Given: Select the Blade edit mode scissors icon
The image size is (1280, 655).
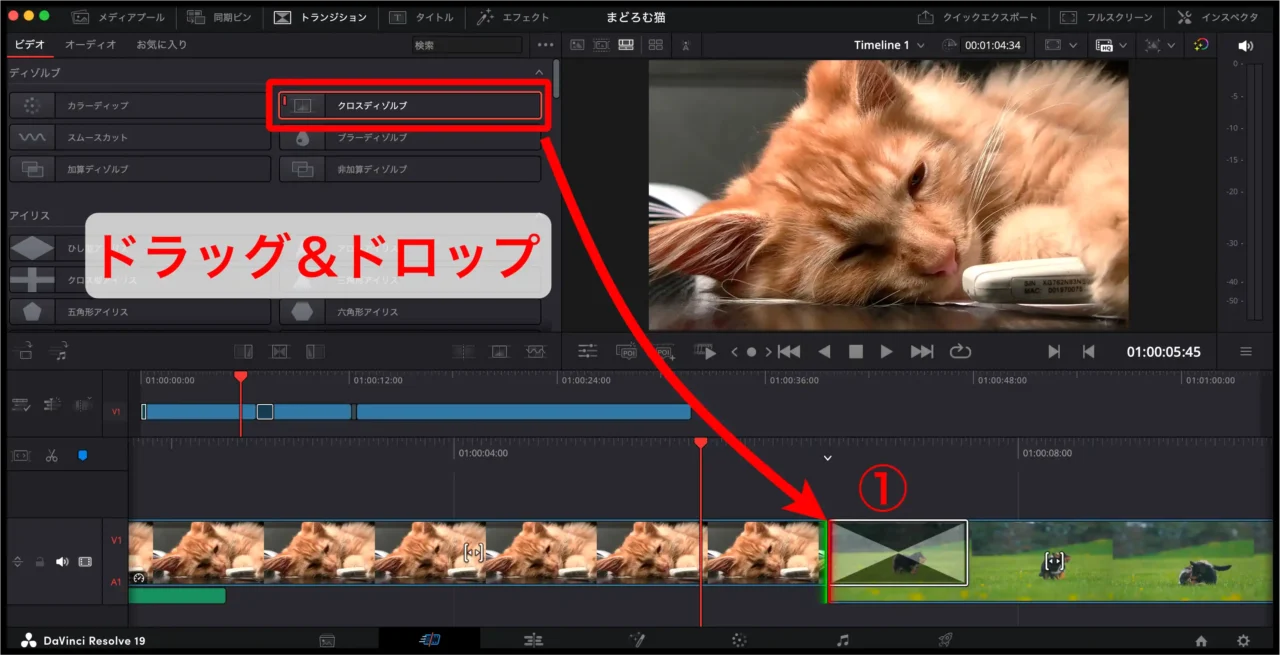Looking at the screenshot, I should point(51,457).
